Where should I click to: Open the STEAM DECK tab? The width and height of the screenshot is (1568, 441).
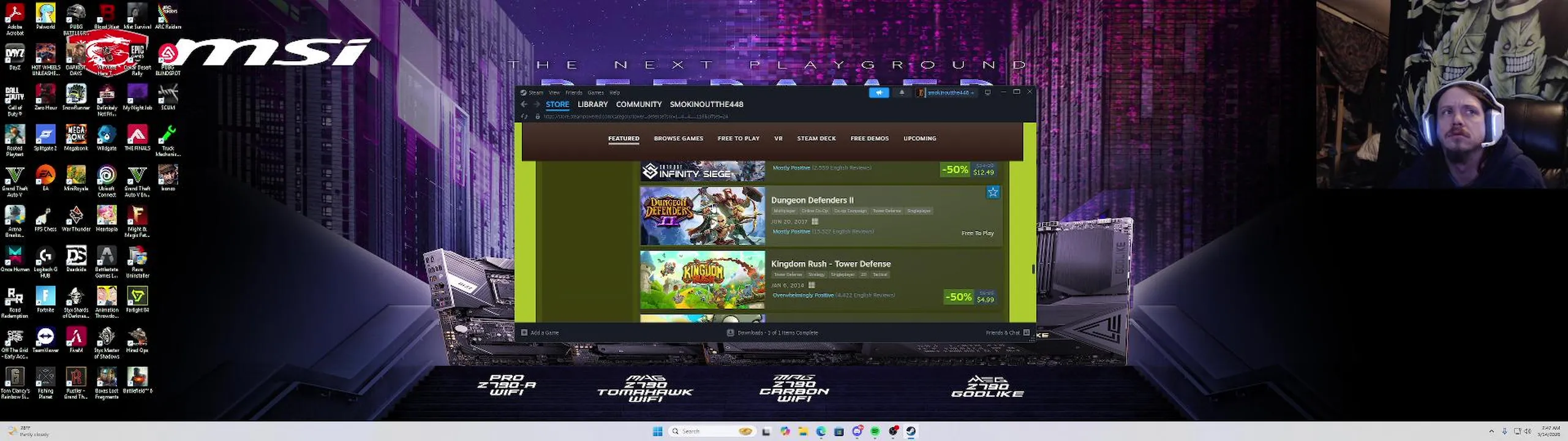816,138
